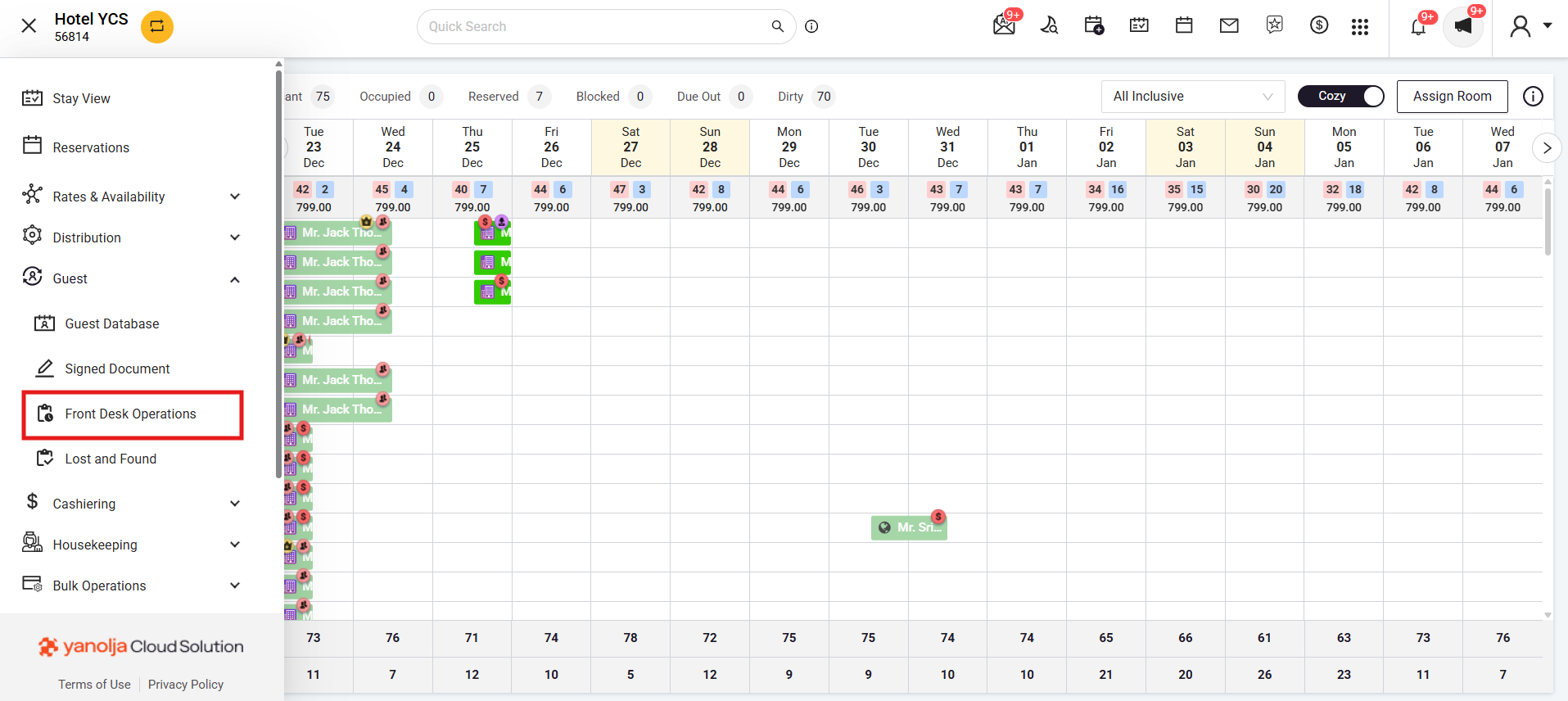
Task: Select Sat 27 Dec date header
Action: pos(630,147)
